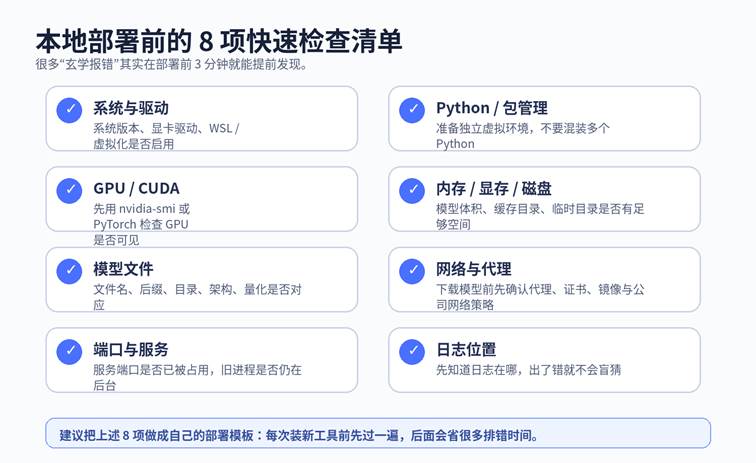Click the checkmark icon beside 端口与服务
Viewport: 756px width, 463px height.
[x=69, y=351]
